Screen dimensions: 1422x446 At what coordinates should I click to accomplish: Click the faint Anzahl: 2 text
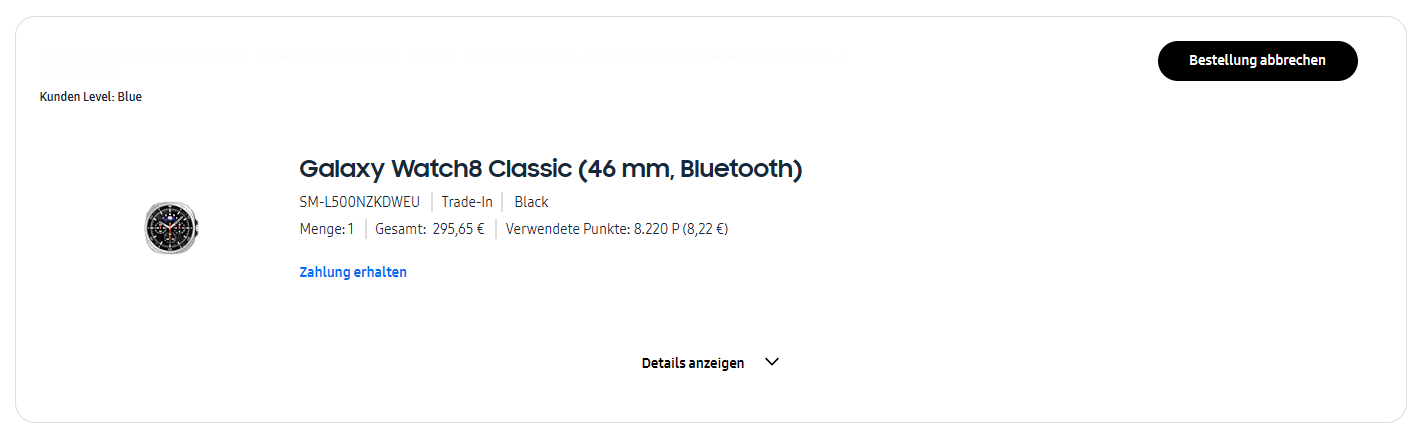pos(432,57)
